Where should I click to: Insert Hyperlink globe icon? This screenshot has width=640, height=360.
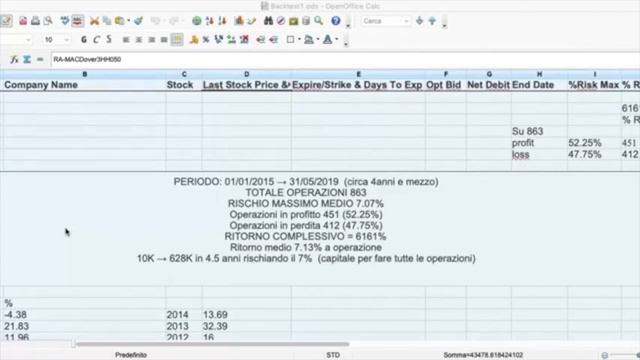(x=197, y=21)
